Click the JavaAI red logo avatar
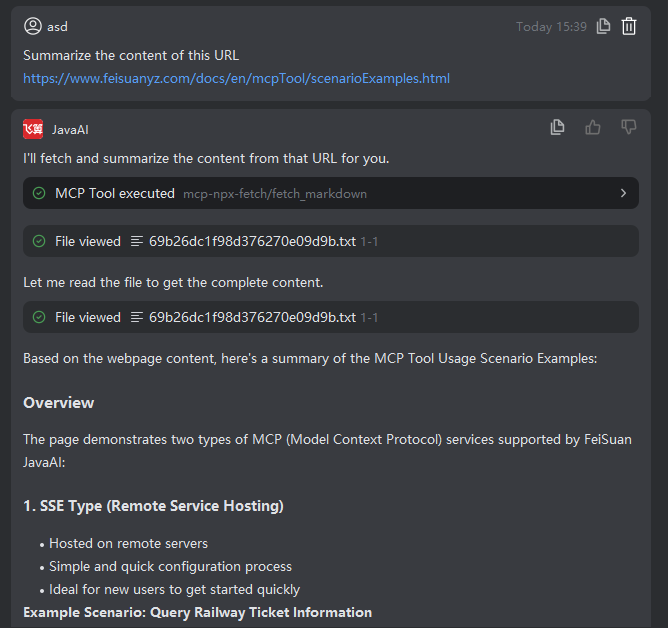The height and width of the screenshot is (628, 668). click(x=33, y=129)
